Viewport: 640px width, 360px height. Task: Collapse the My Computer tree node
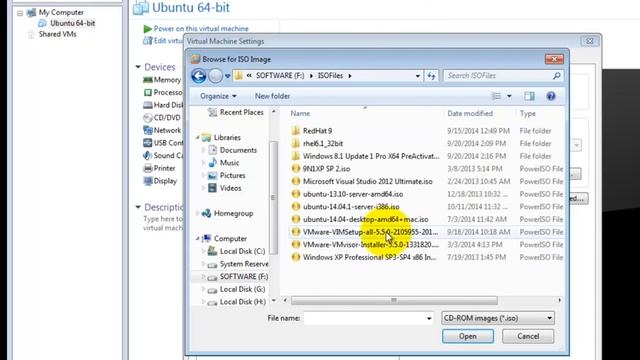[20, 13]
